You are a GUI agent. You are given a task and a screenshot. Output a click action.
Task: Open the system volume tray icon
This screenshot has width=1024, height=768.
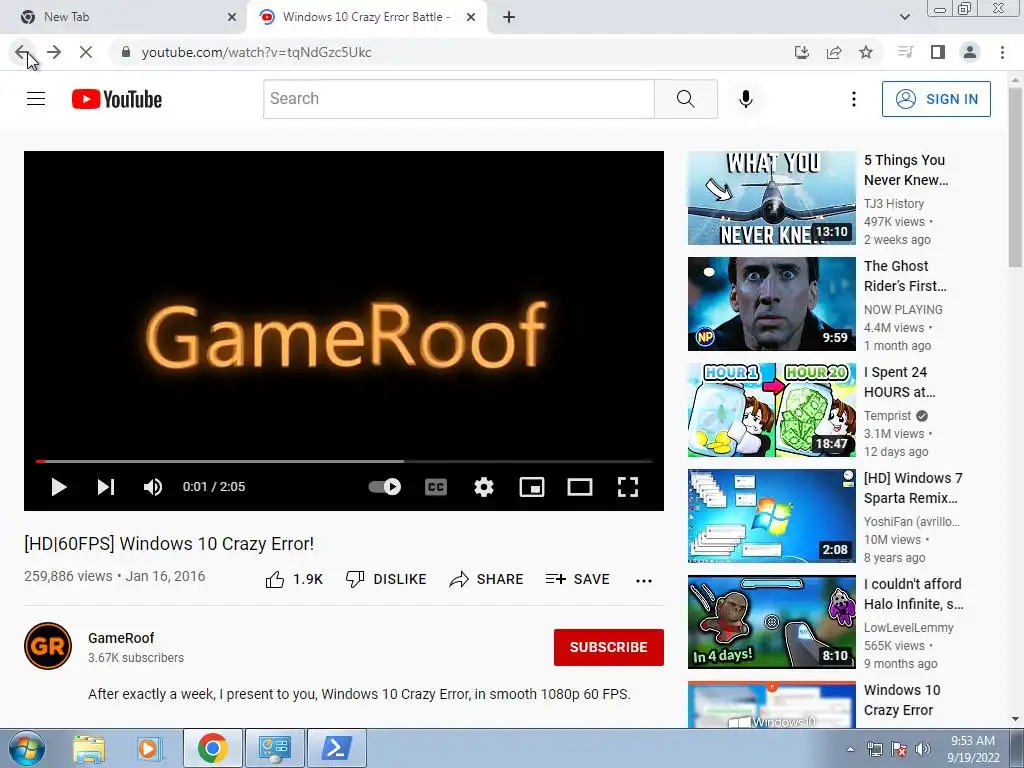[923, 749]
